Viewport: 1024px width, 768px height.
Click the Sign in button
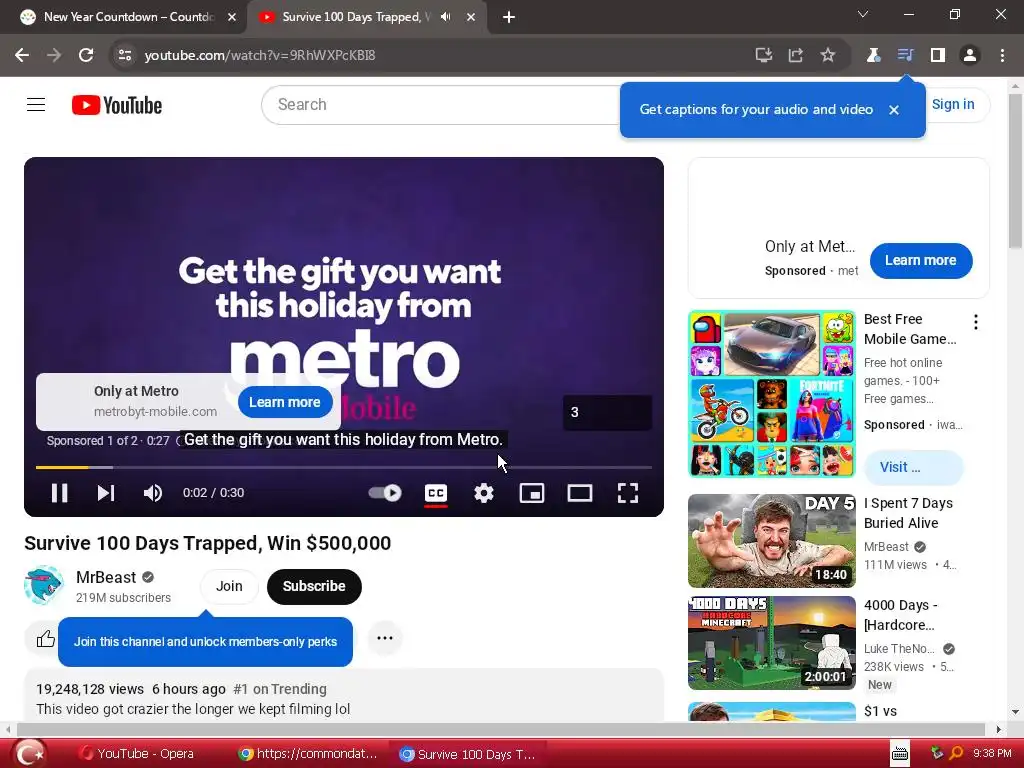coord(953,104)
